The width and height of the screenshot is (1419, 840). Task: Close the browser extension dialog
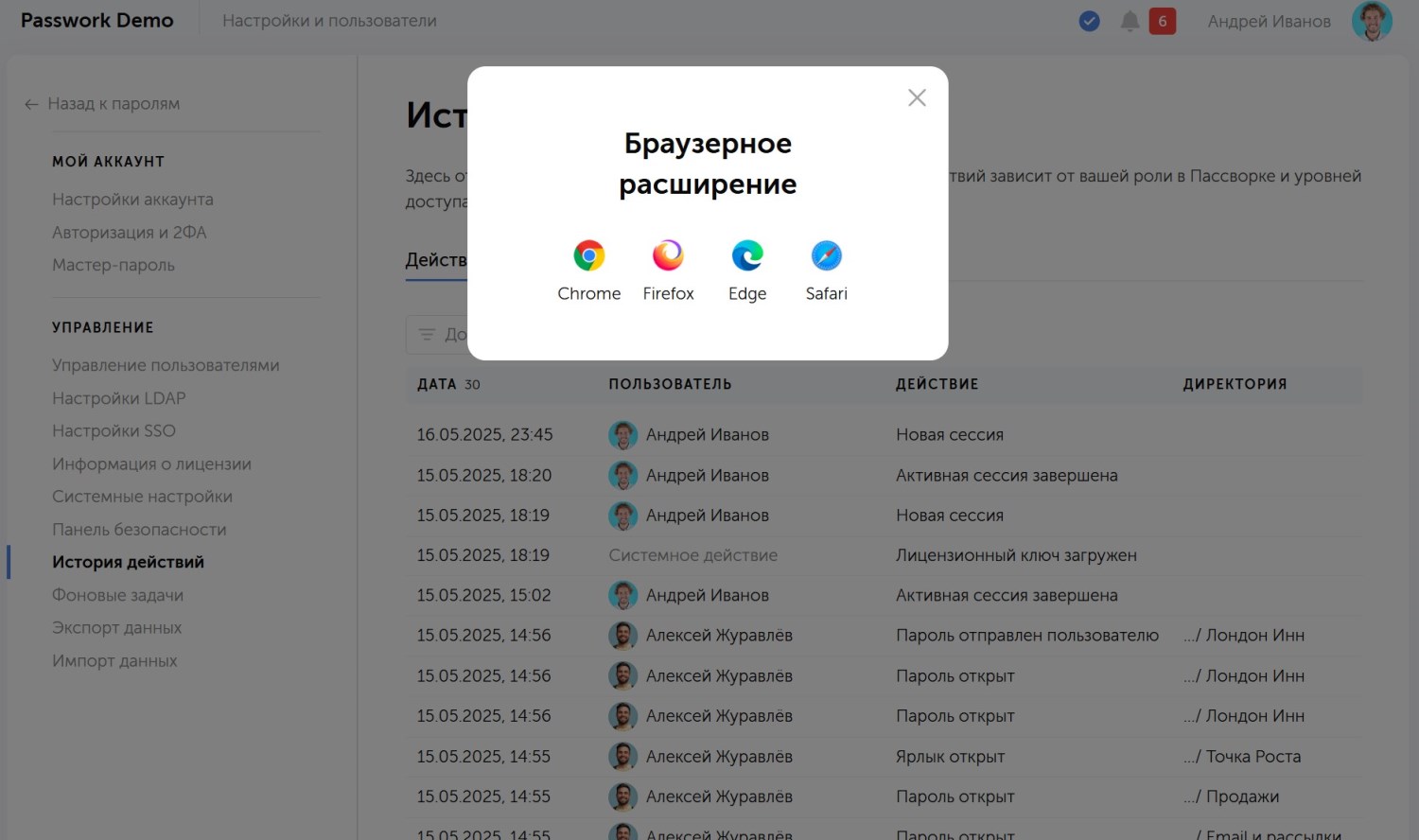[917, 97]
